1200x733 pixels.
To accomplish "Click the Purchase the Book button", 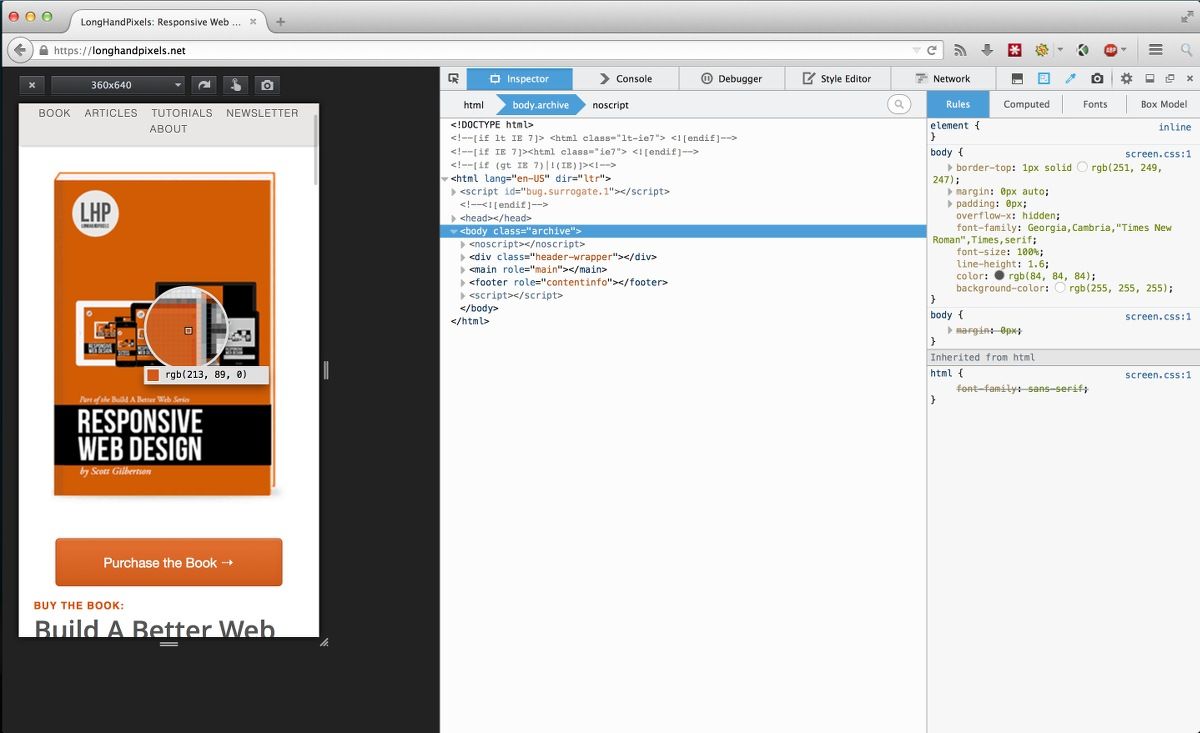I will pyautogui.click(x=169, y=562).
